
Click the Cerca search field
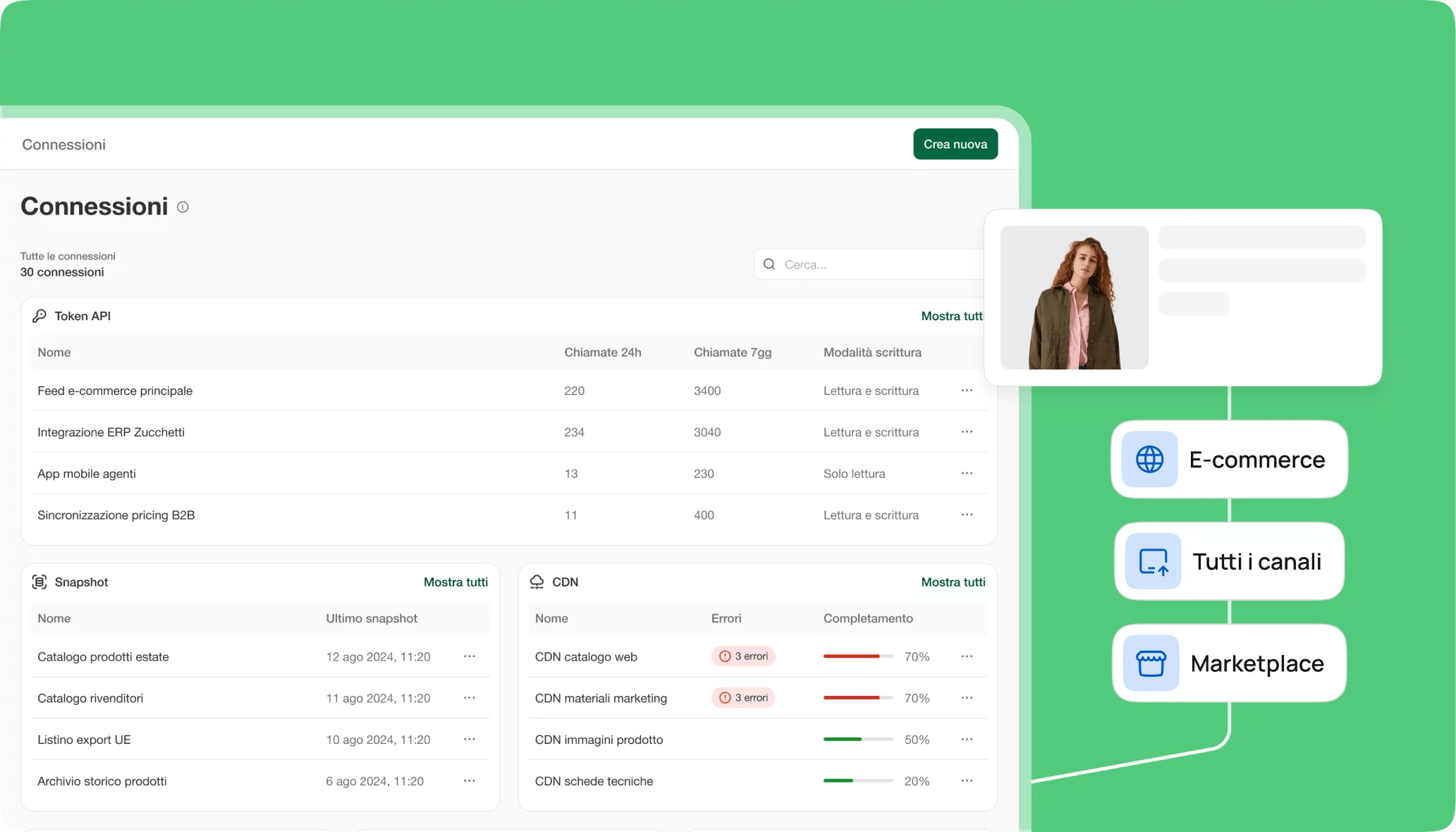869,264
